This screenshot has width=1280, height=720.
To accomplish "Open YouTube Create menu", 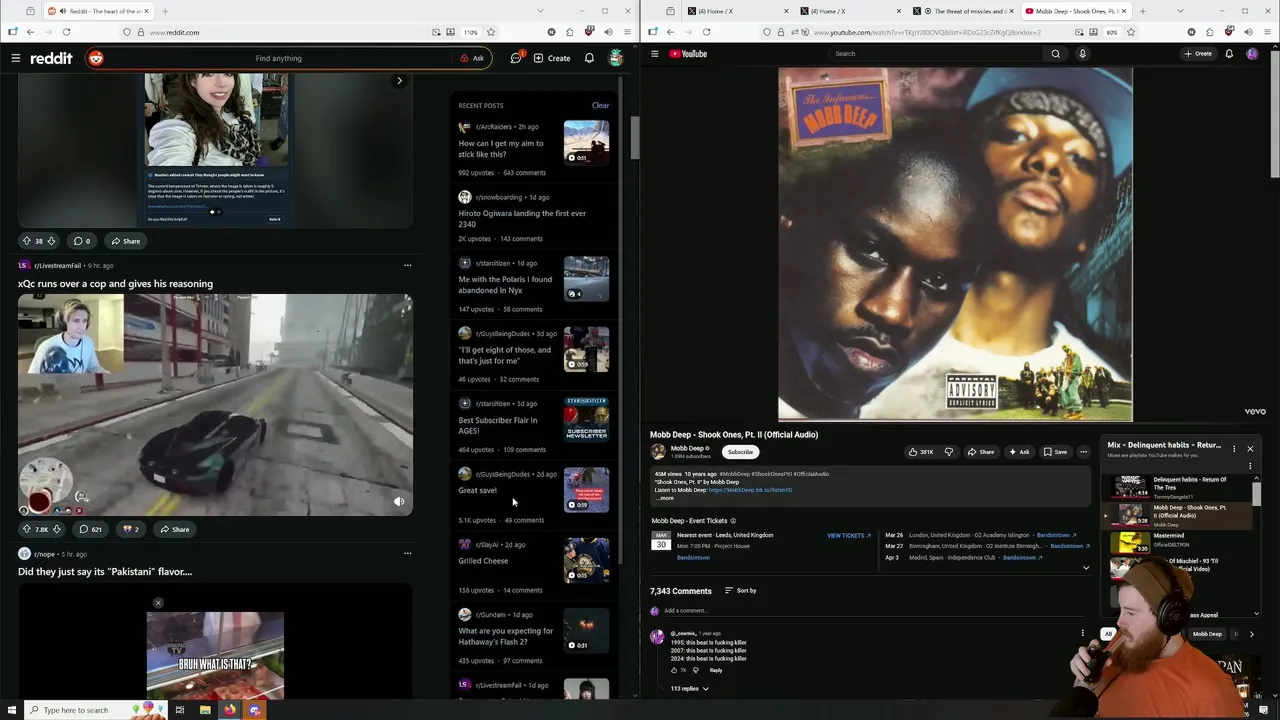I will click(1198, 54).
